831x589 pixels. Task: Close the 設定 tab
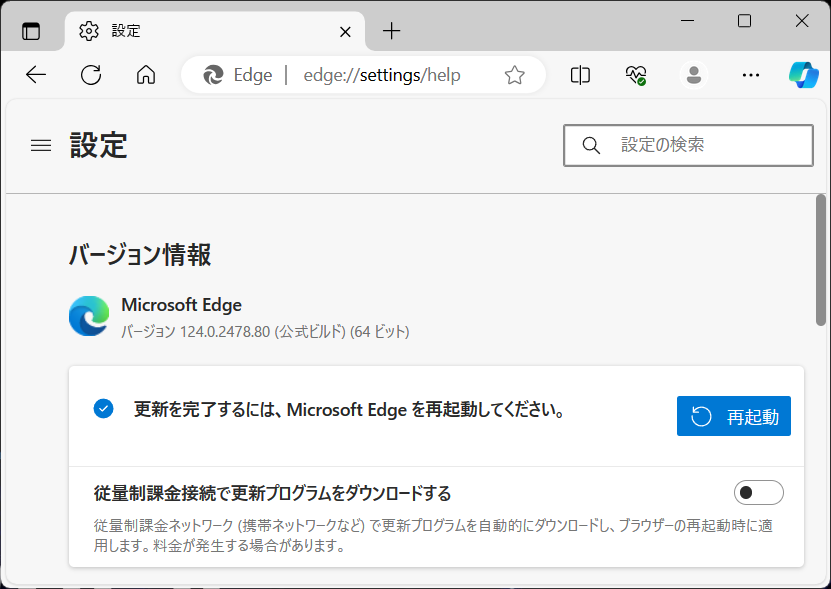click(344, 31)
